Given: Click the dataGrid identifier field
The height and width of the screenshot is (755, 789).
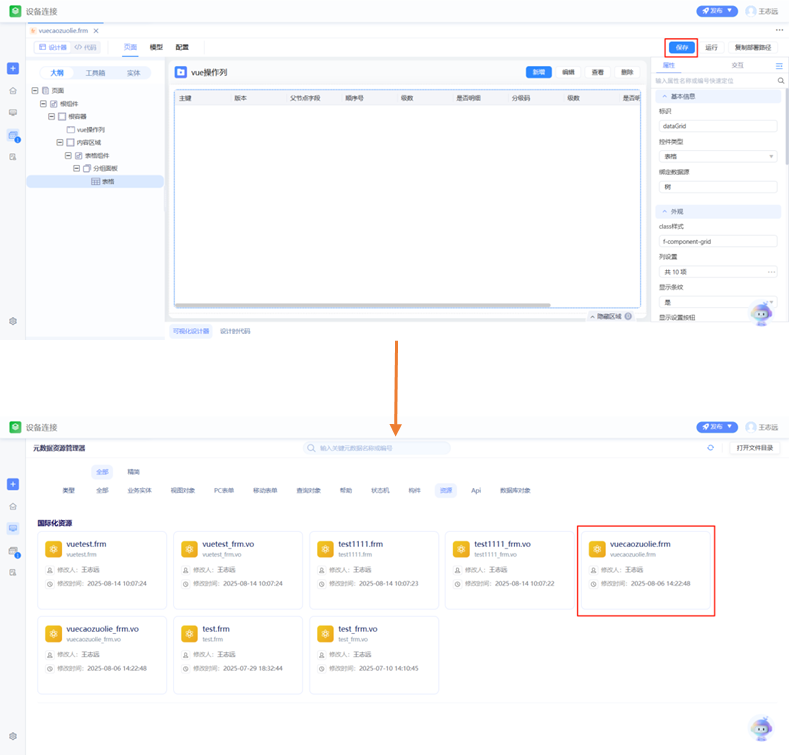Looking at the screenshot, I should 718,126.
